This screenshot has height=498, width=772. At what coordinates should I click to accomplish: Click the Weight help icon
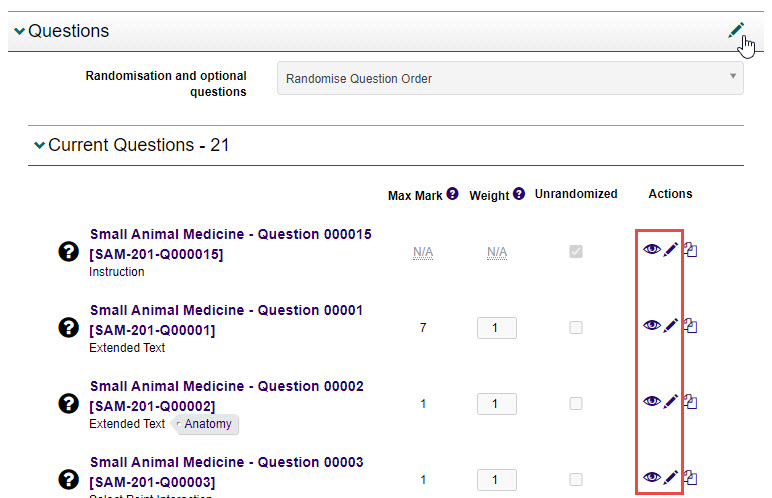[x=519, y=194]
